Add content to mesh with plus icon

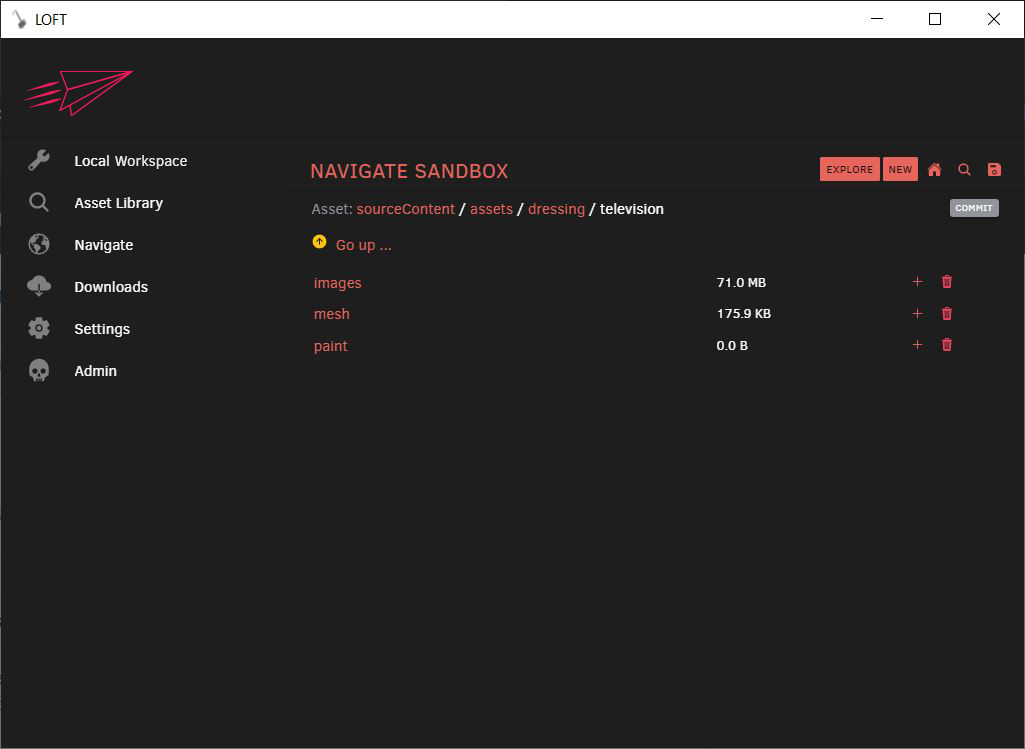click(917, 313)
